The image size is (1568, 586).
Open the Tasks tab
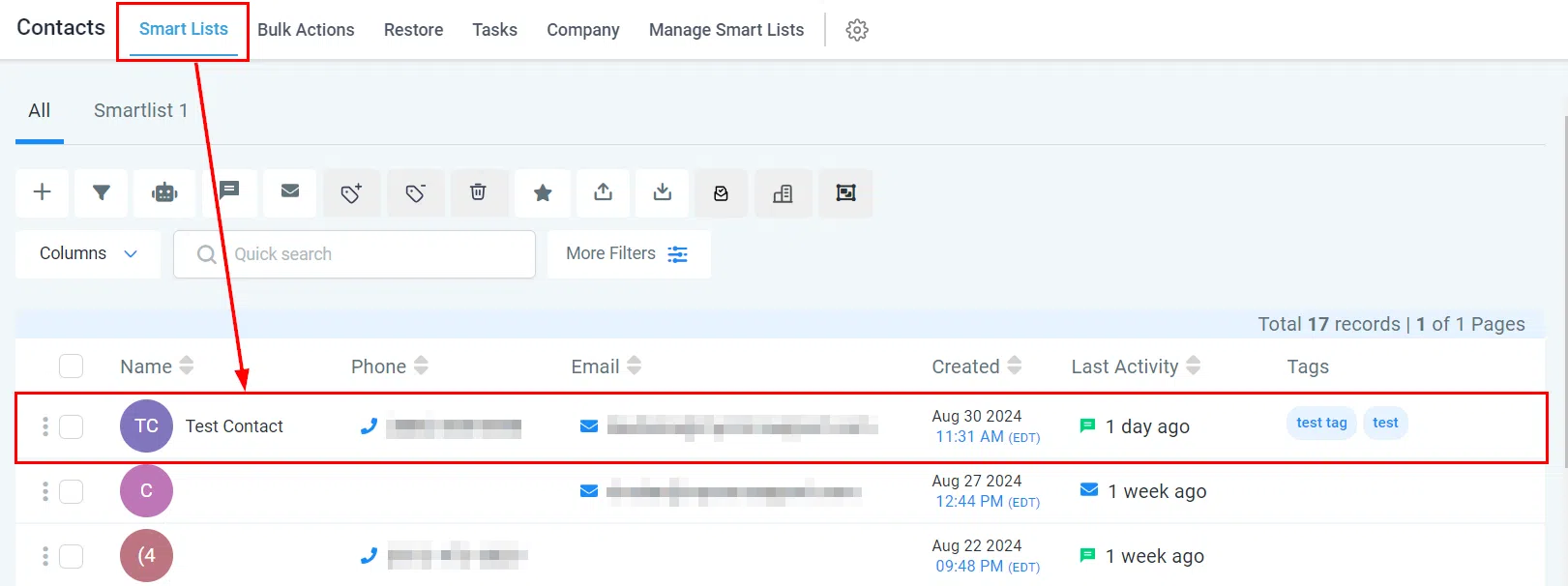point(494,30)
